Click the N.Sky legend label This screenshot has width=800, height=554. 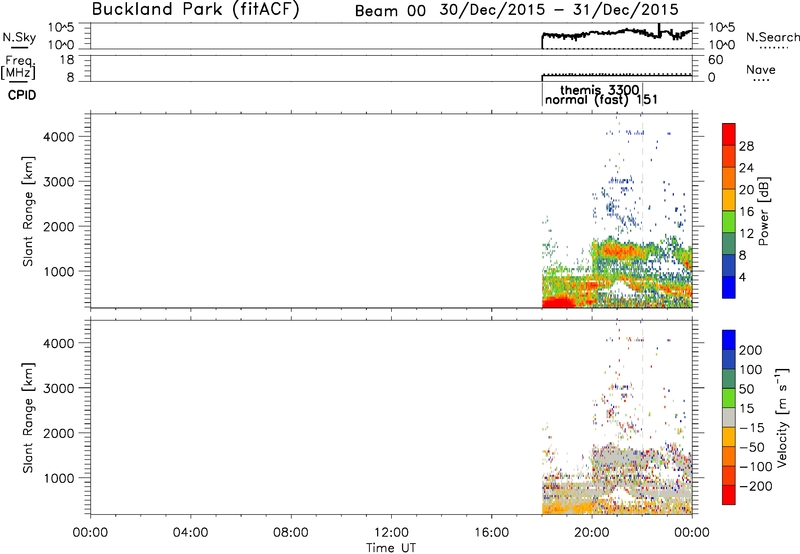[x=19, y=37]
